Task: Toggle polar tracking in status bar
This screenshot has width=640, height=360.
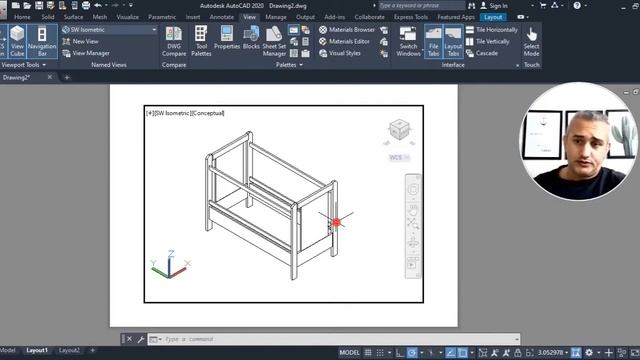Action: (412, 353)
